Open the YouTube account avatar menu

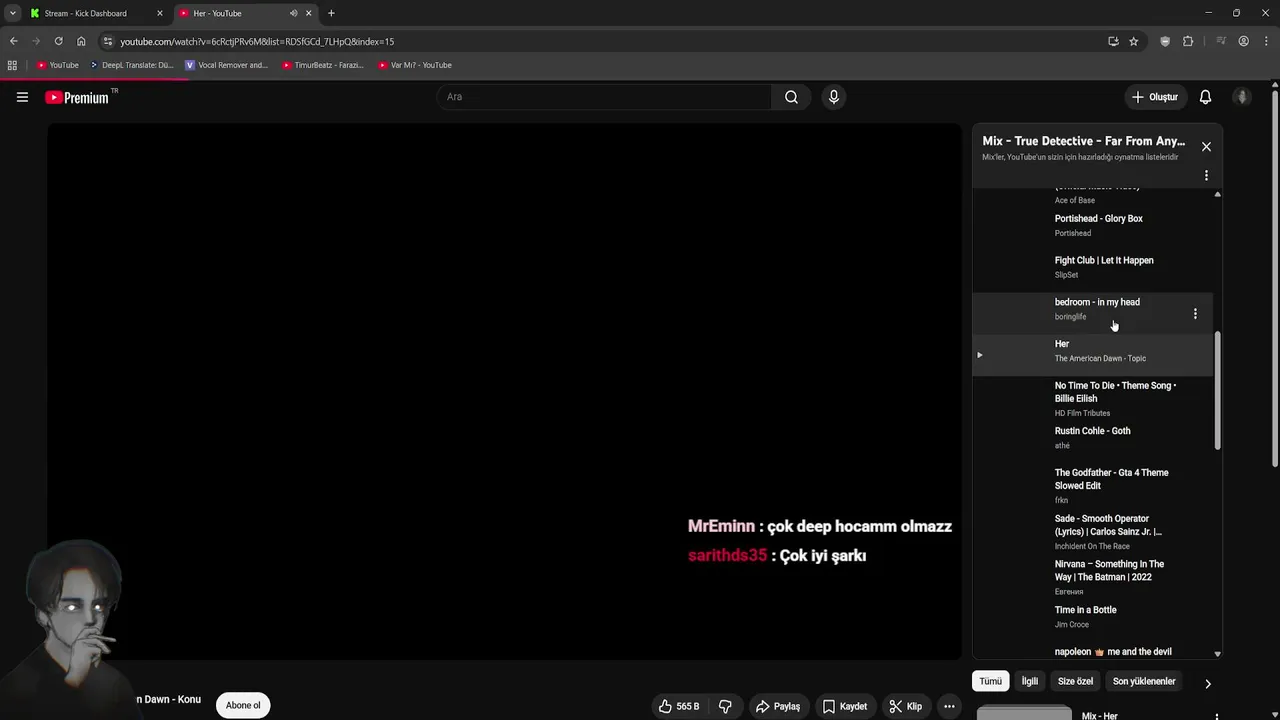click(1242, 97)
